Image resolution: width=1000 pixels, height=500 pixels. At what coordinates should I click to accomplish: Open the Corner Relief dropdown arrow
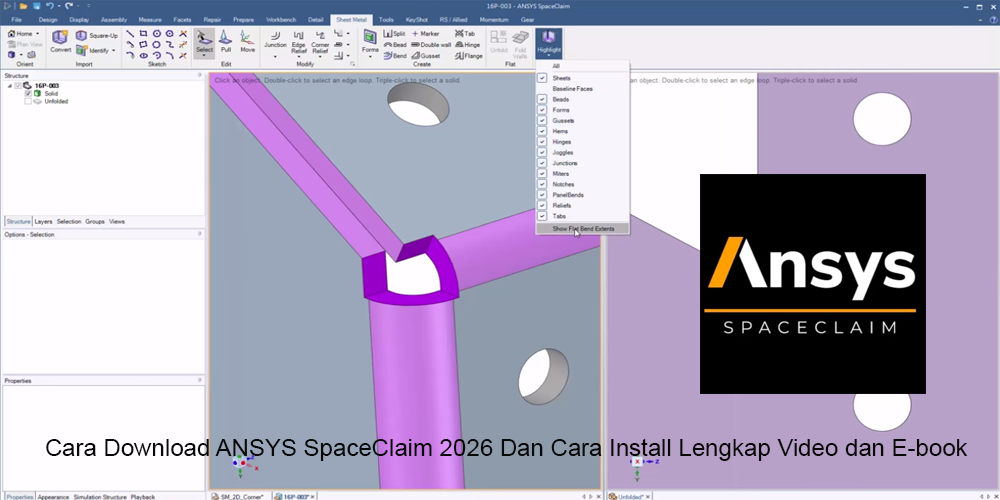320,56
